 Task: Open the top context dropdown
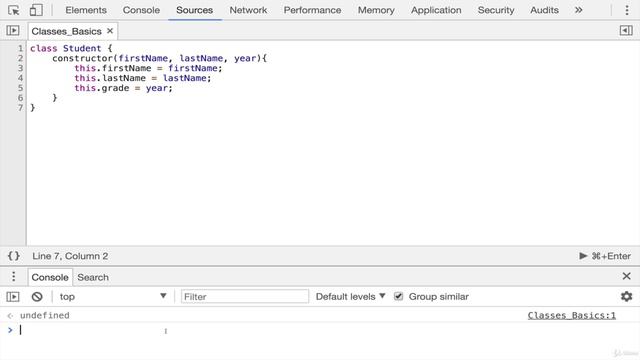tap(113, 297)
